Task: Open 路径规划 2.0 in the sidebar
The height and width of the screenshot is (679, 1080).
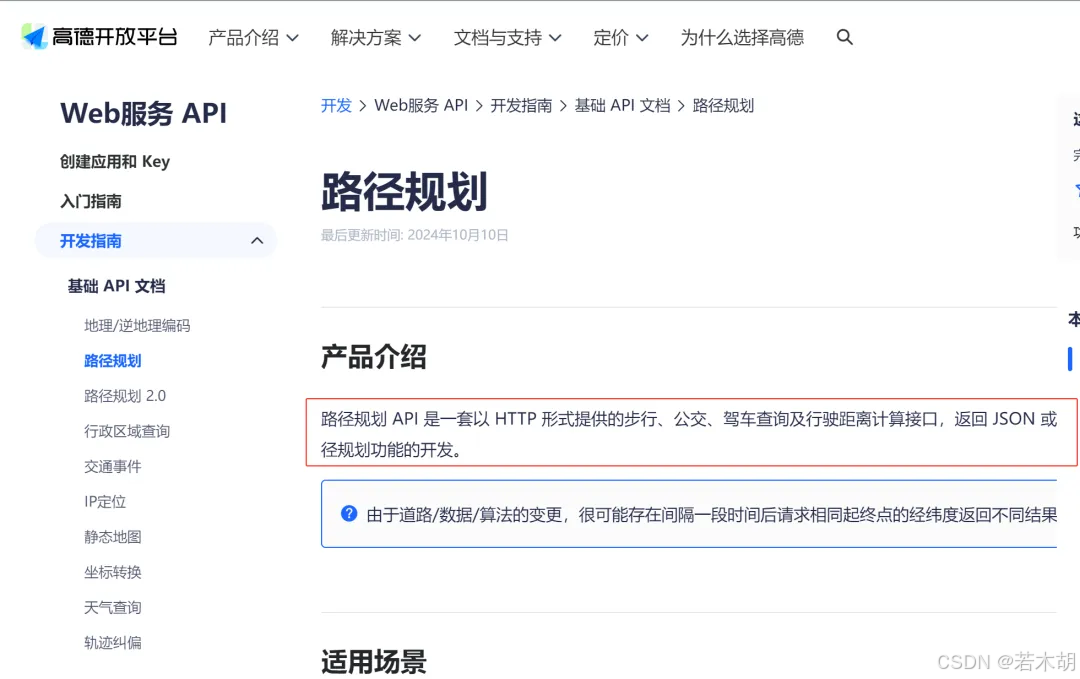Action: [125, 396]
